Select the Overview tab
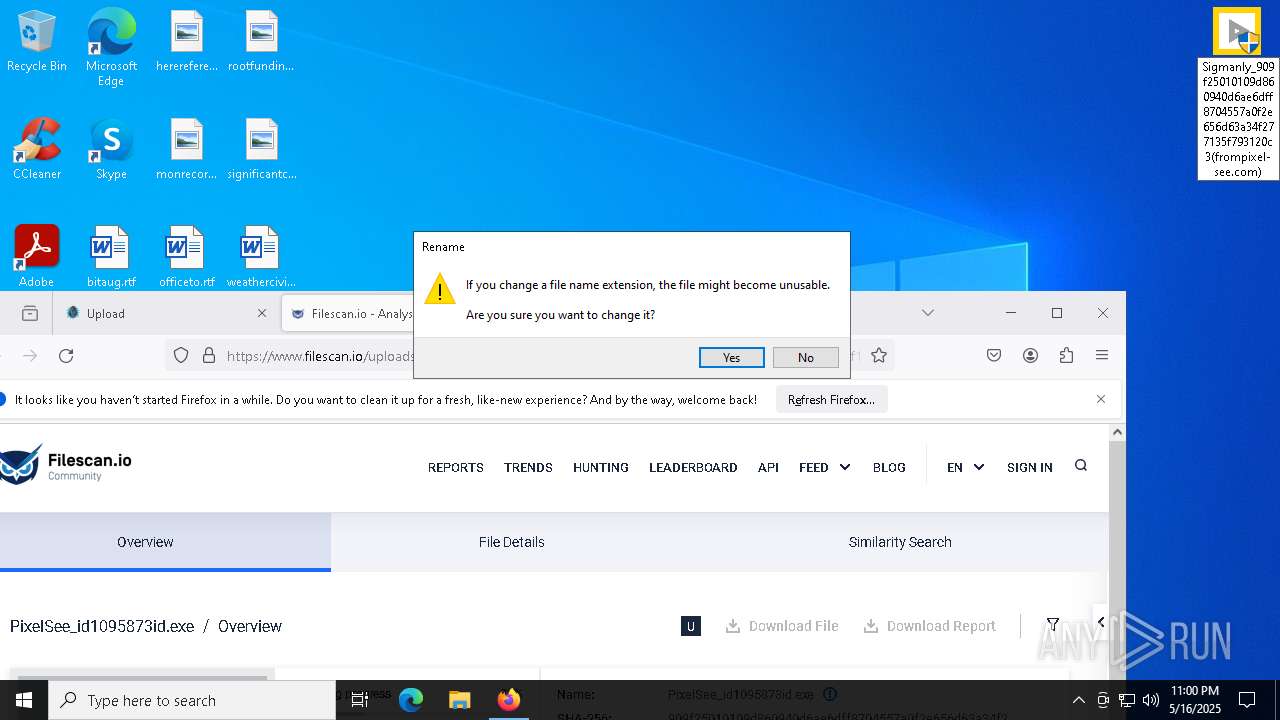1280x720 pixels. click(145, 542)
